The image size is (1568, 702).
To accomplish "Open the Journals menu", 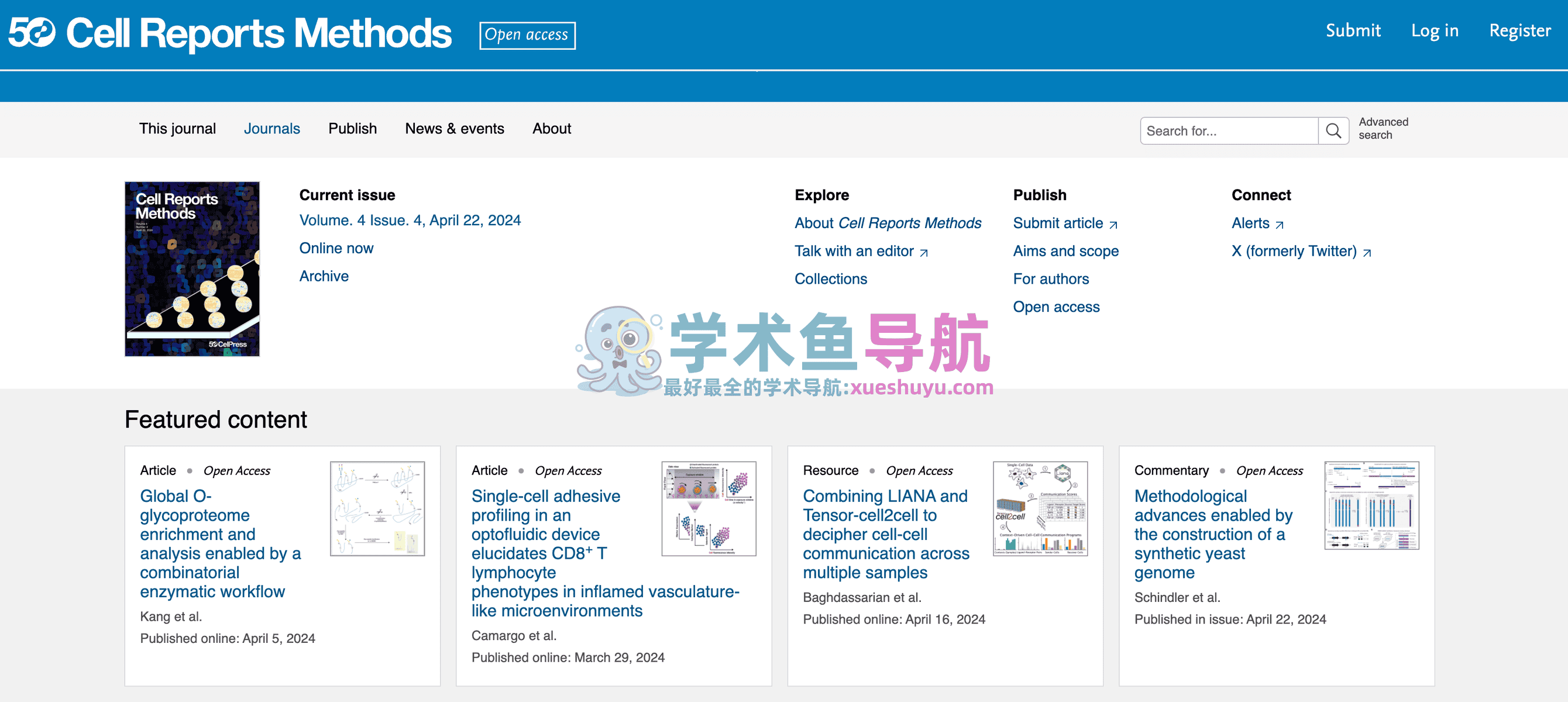I will 271,129.
